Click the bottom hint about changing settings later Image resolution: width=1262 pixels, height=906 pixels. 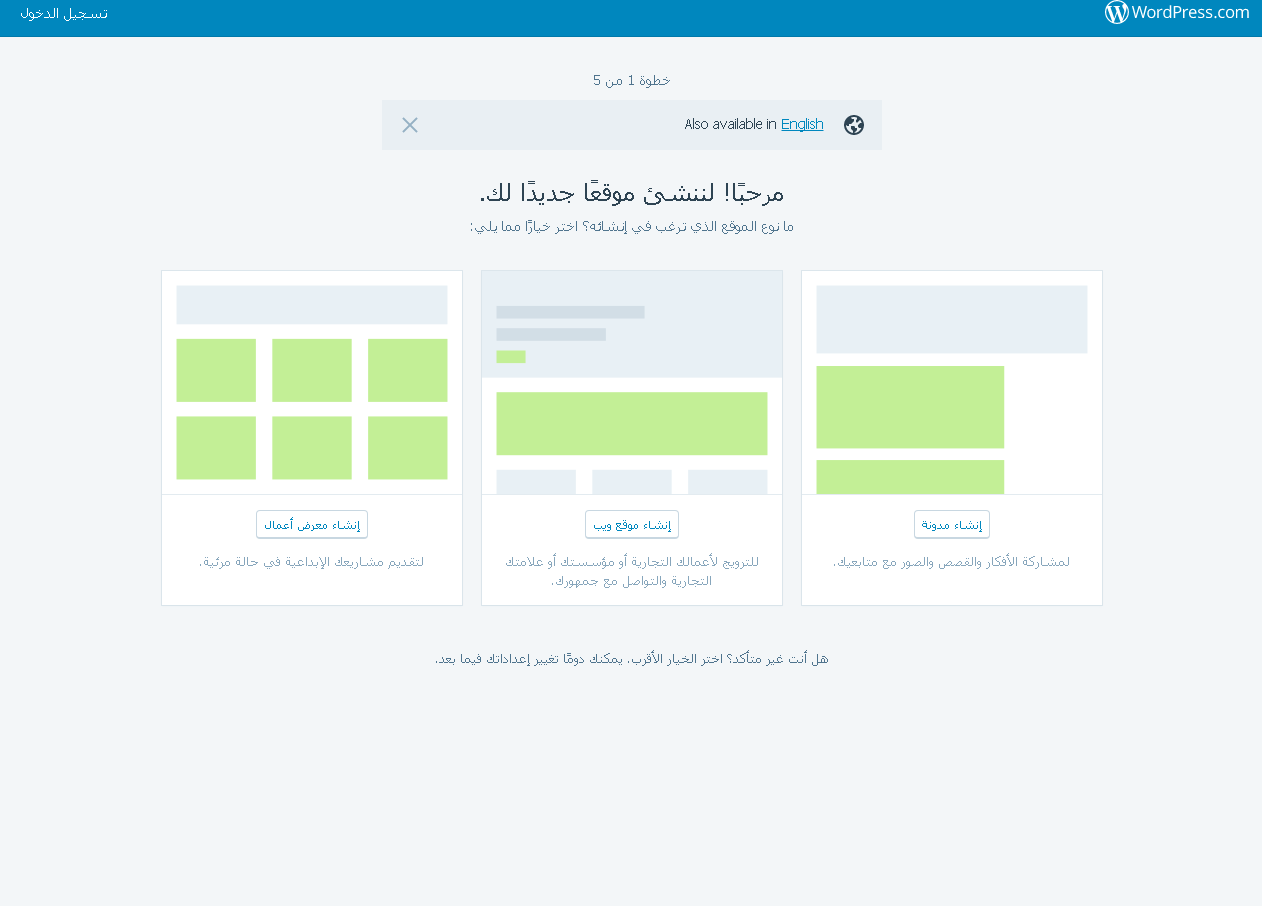coord(631,658)
